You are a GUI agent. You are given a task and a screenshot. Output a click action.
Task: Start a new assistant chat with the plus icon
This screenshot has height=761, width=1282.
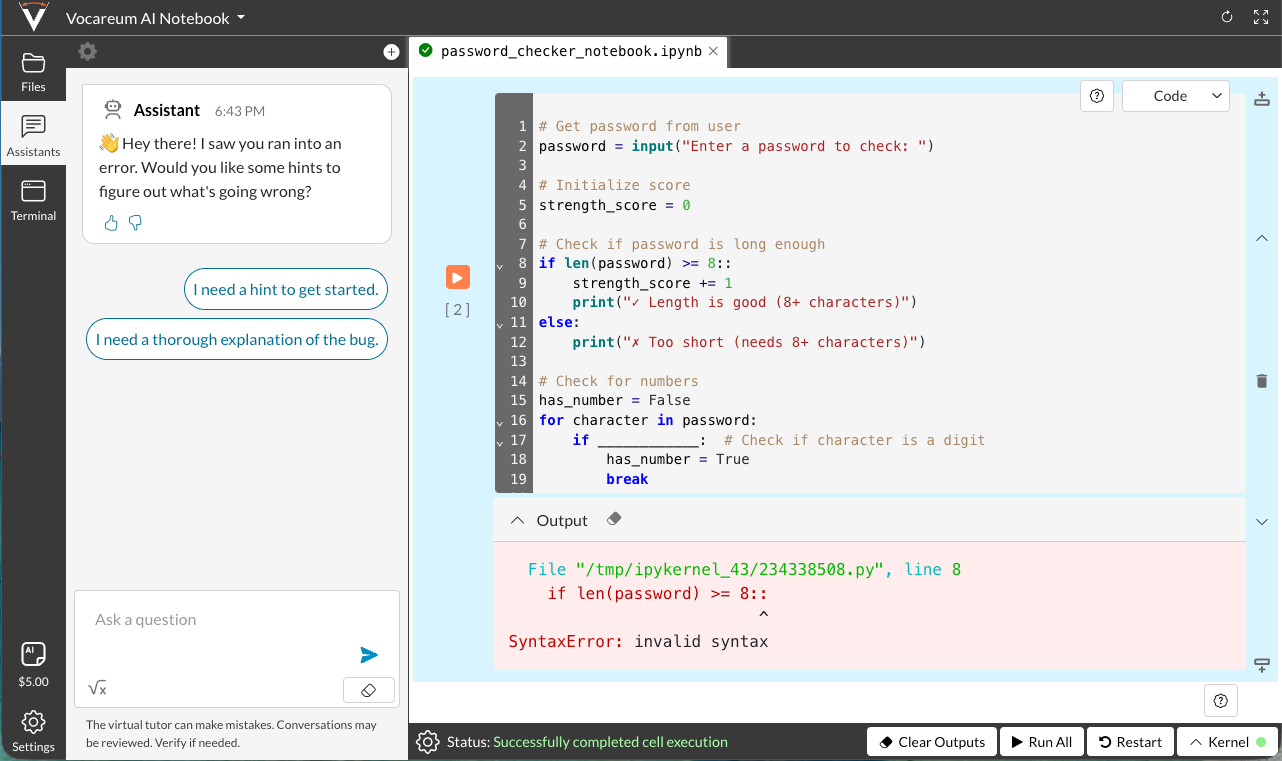(x=391, y=52)
